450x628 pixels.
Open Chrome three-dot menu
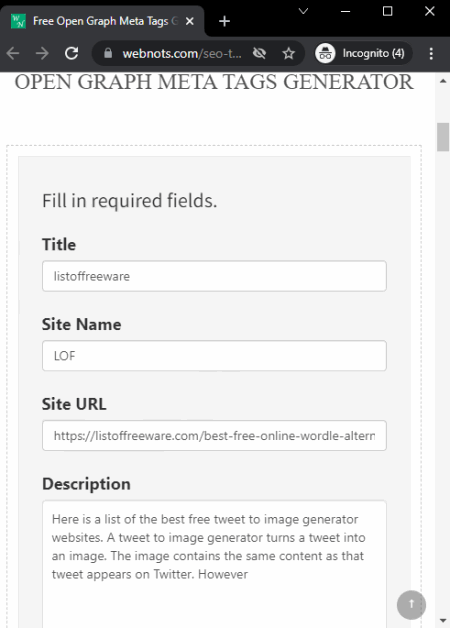[431, 53]
